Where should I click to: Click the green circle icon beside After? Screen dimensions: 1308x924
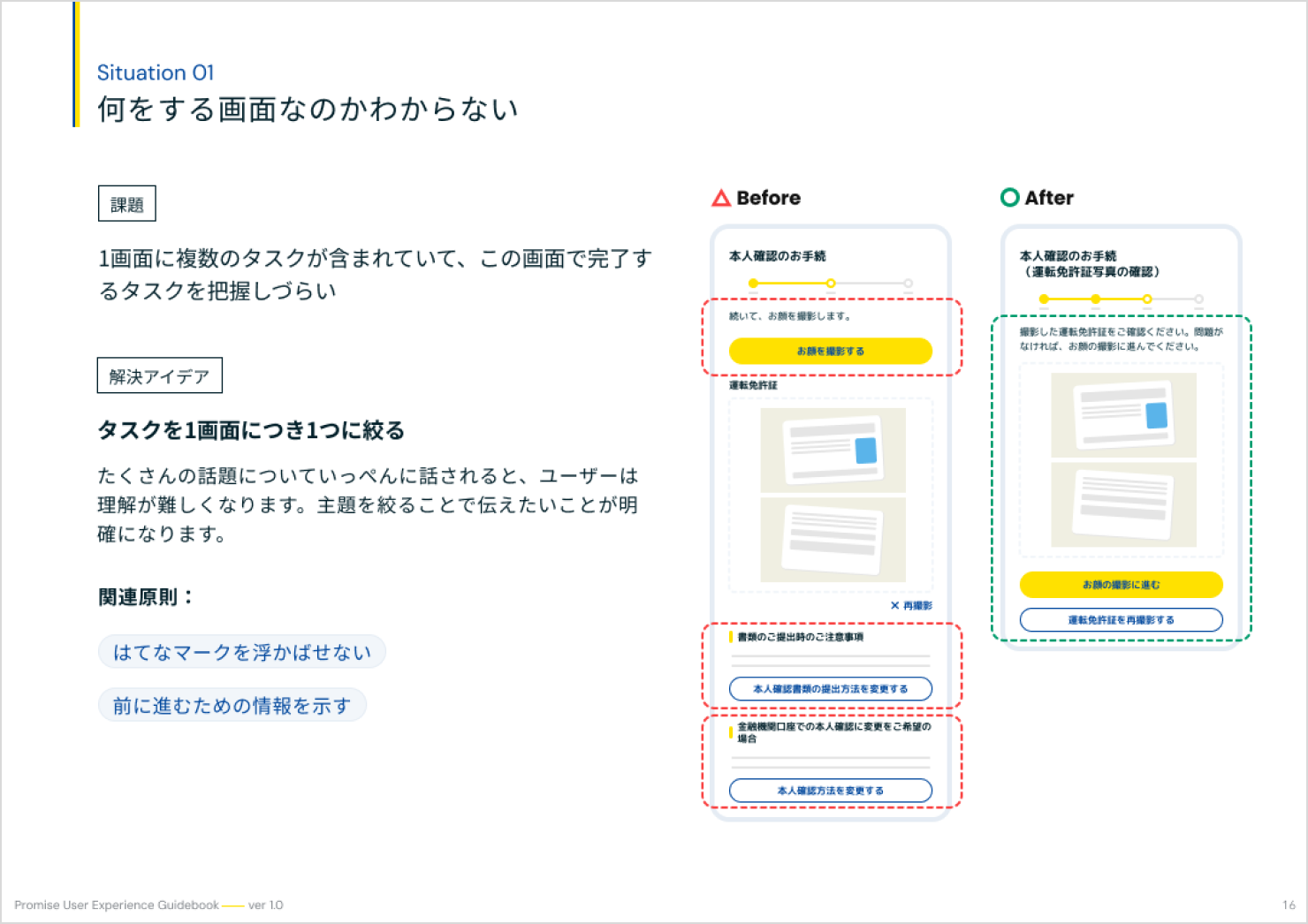point(1010,197)
